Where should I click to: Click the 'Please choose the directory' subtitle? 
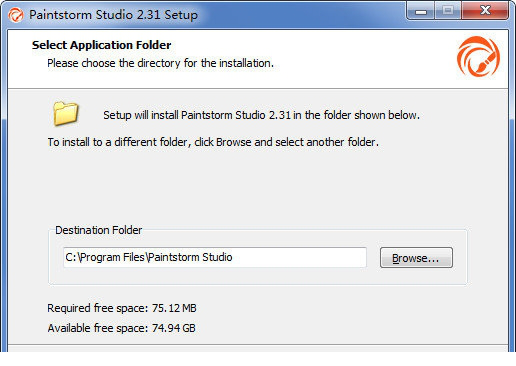coord(160,63)
